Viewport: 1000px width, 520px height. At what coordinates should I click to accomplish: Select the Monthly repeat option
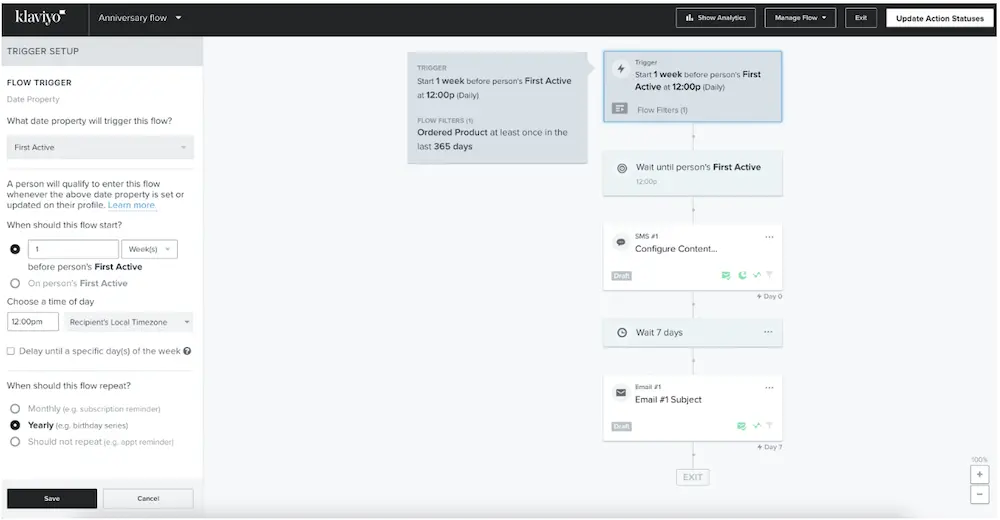click(x=15, y=409)
